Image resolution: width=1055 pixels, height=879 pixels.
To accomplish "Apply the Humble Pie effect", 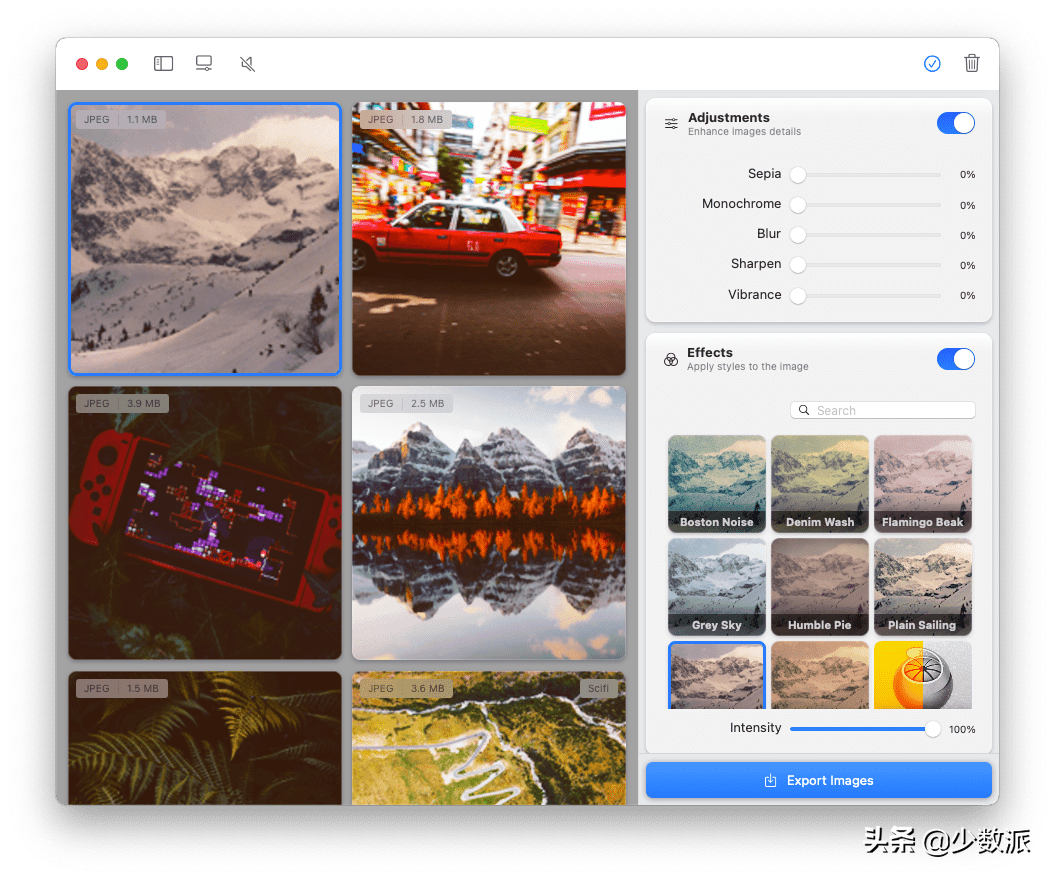I will pyautogui.click(x=820, y=587).
